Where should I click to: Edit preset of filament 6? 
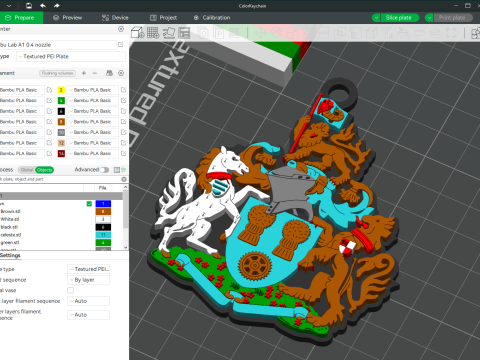[123, 111]
